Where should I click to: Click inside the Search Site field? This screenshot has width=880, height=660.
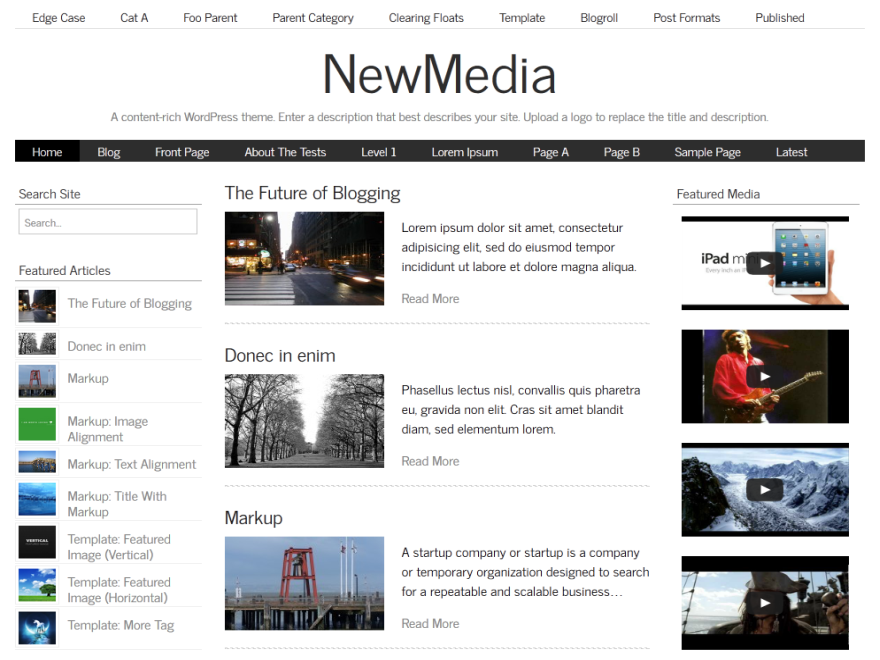click(107, 221)
